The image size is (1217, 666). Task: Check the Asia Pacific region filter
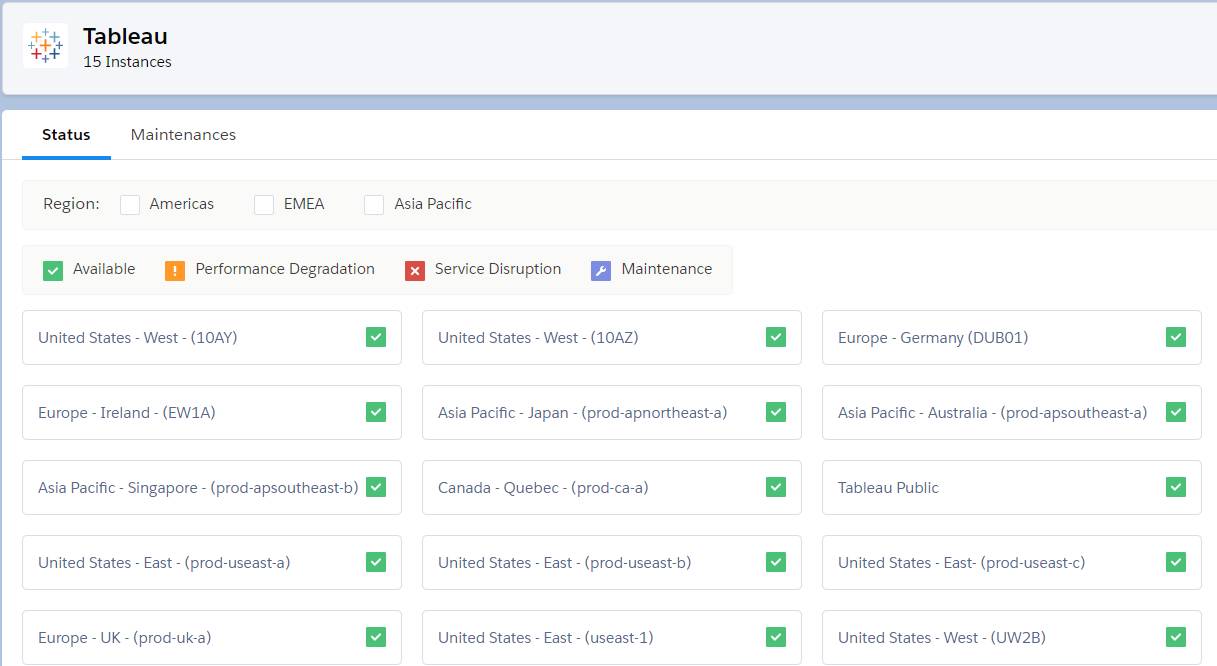coord(374,204)
